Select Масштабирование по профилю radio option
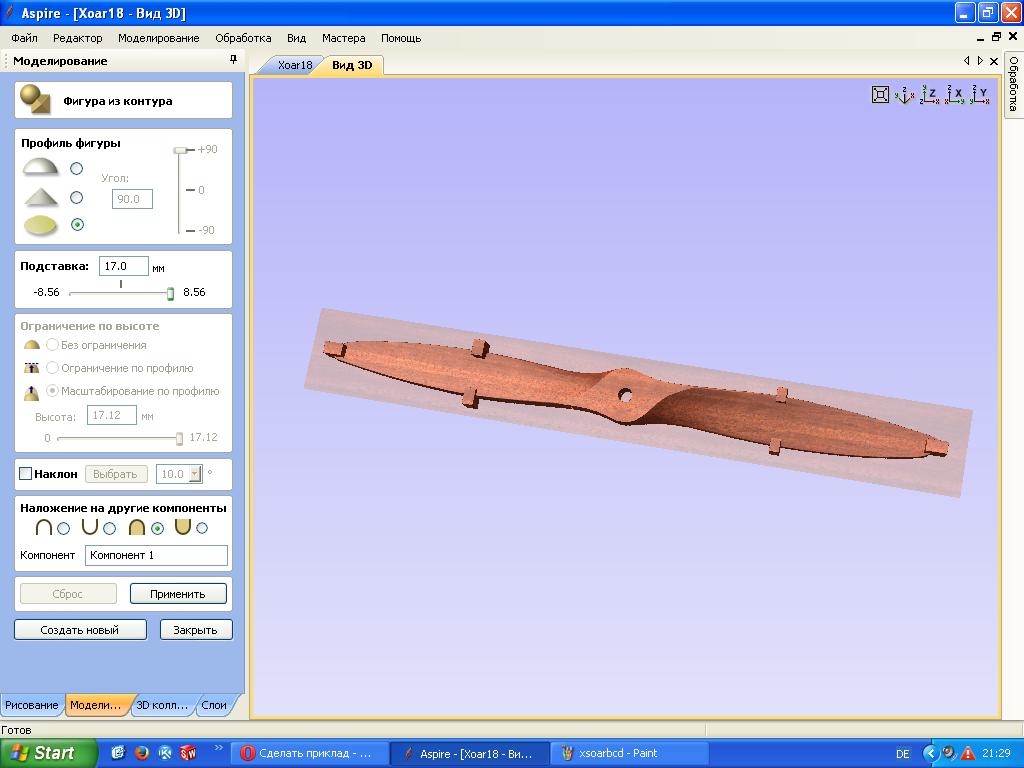1024x768 pixels. [52, 391]
